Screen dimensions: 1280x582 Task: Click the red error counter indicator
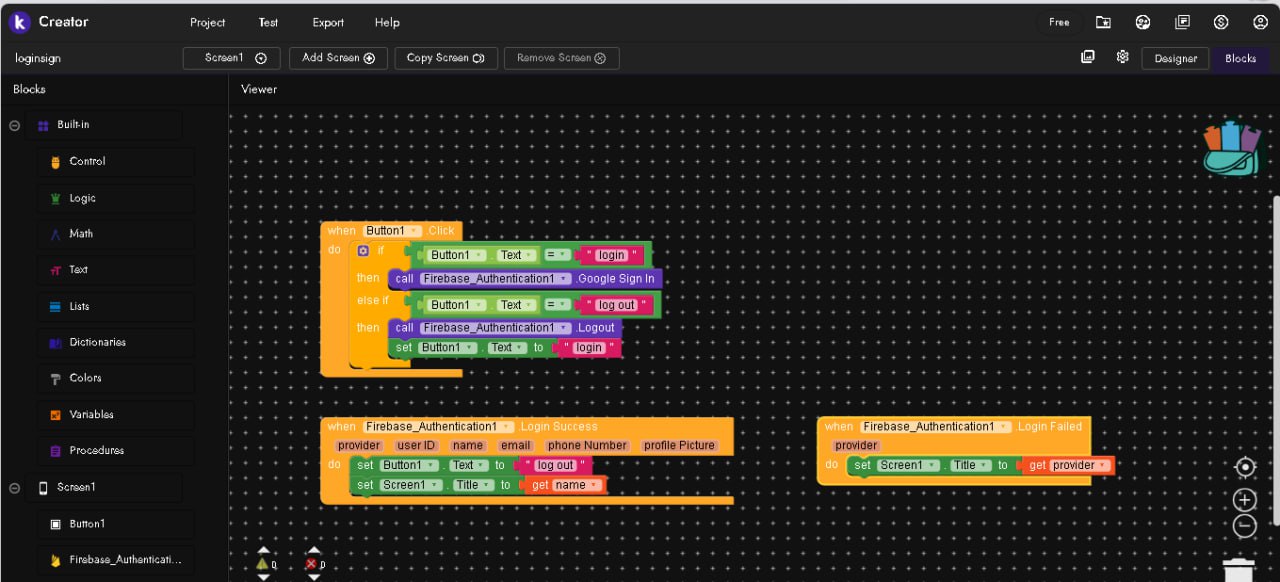click(312, 564)
